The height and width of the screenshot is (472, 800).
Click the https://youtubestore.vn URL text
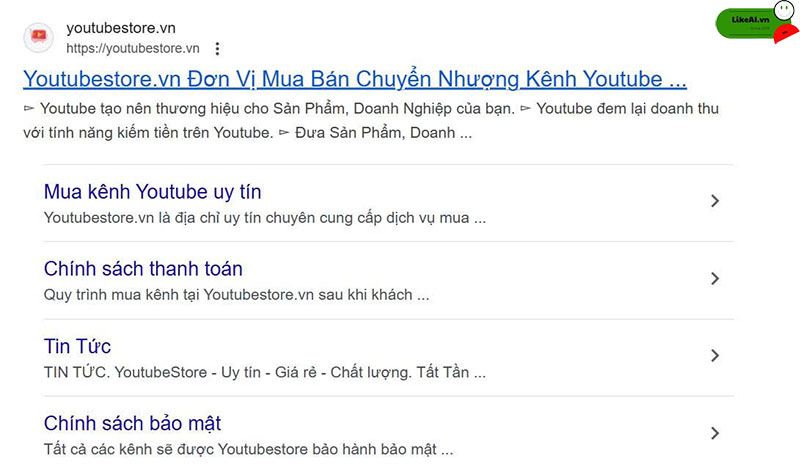click(133, 48)
